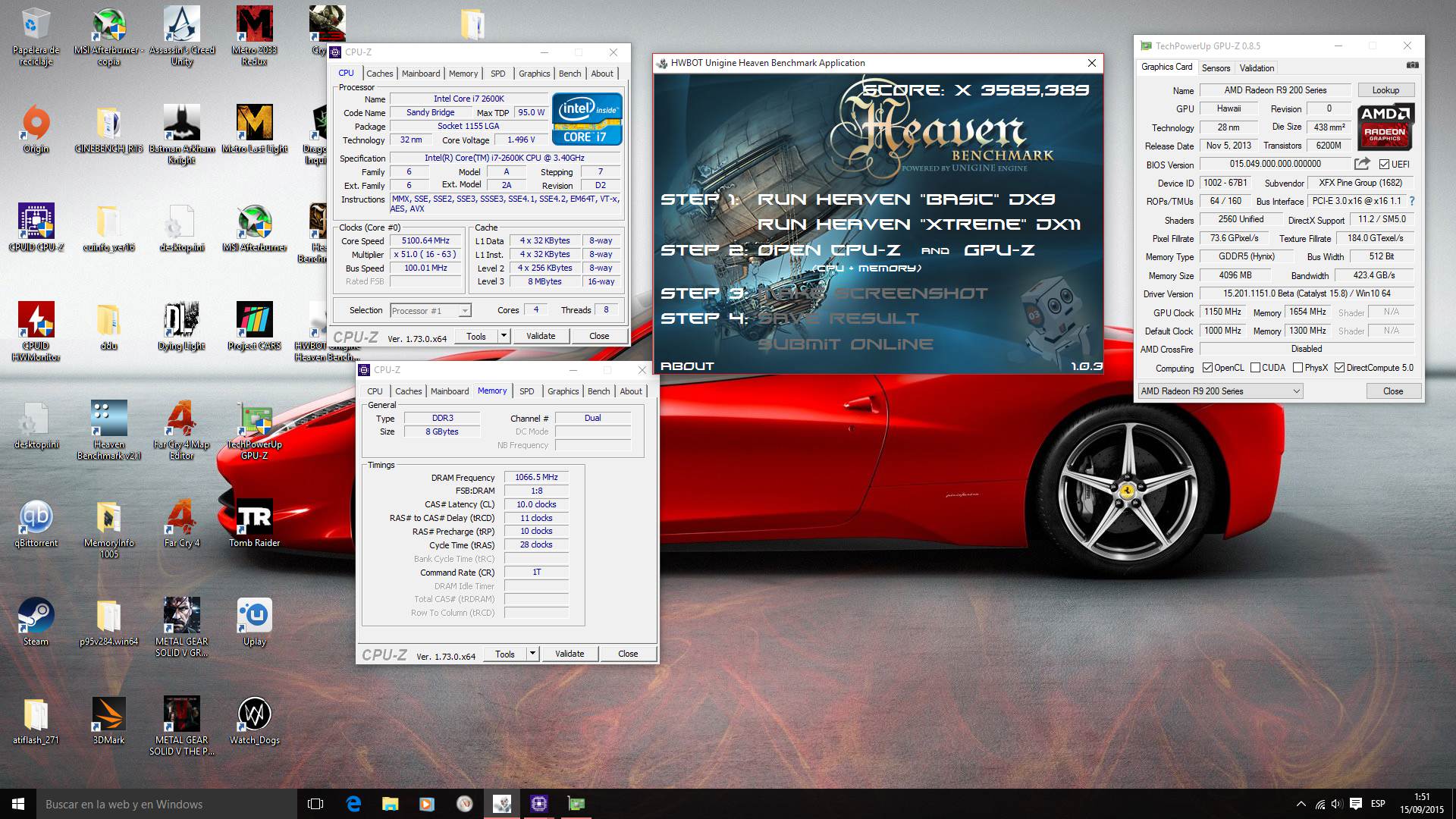Click GPU-Z BIOS share/export icon
Screen dimensions: 1456x819
coord(1362,164)
